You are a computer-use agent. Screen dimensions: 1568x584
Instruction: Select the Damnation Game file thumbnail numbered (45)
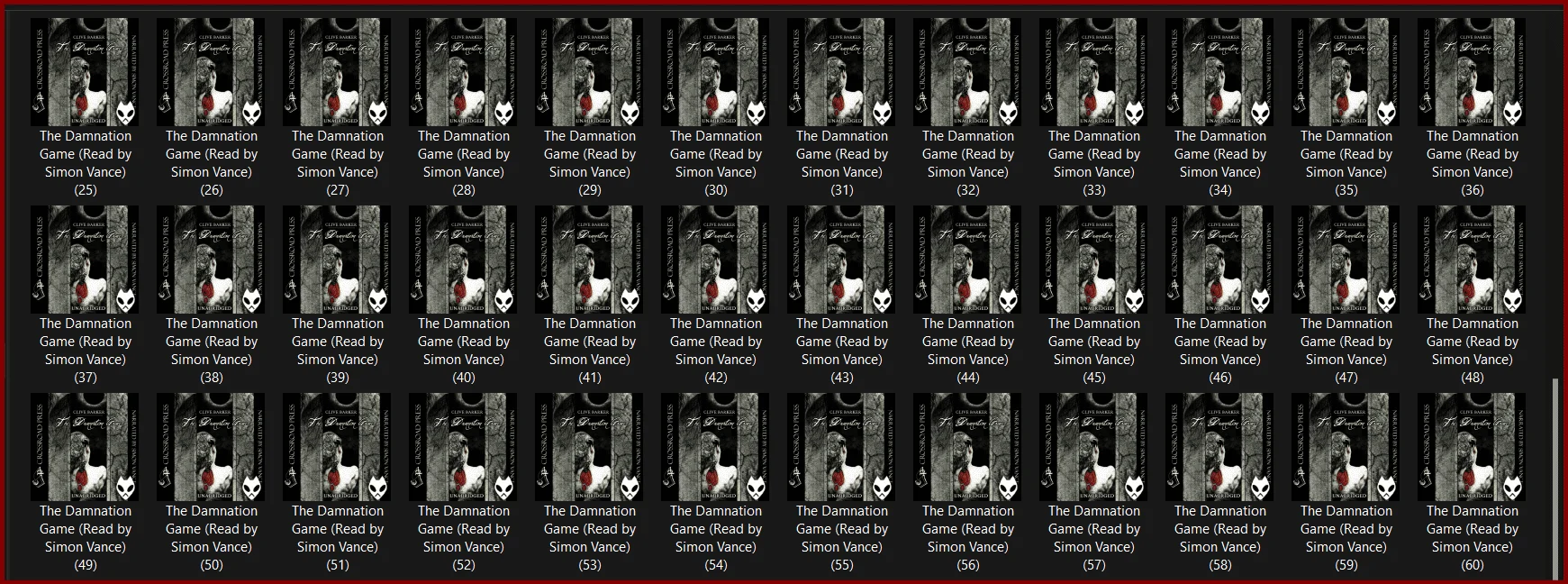pyautogui.click(x=1094, y=260)
